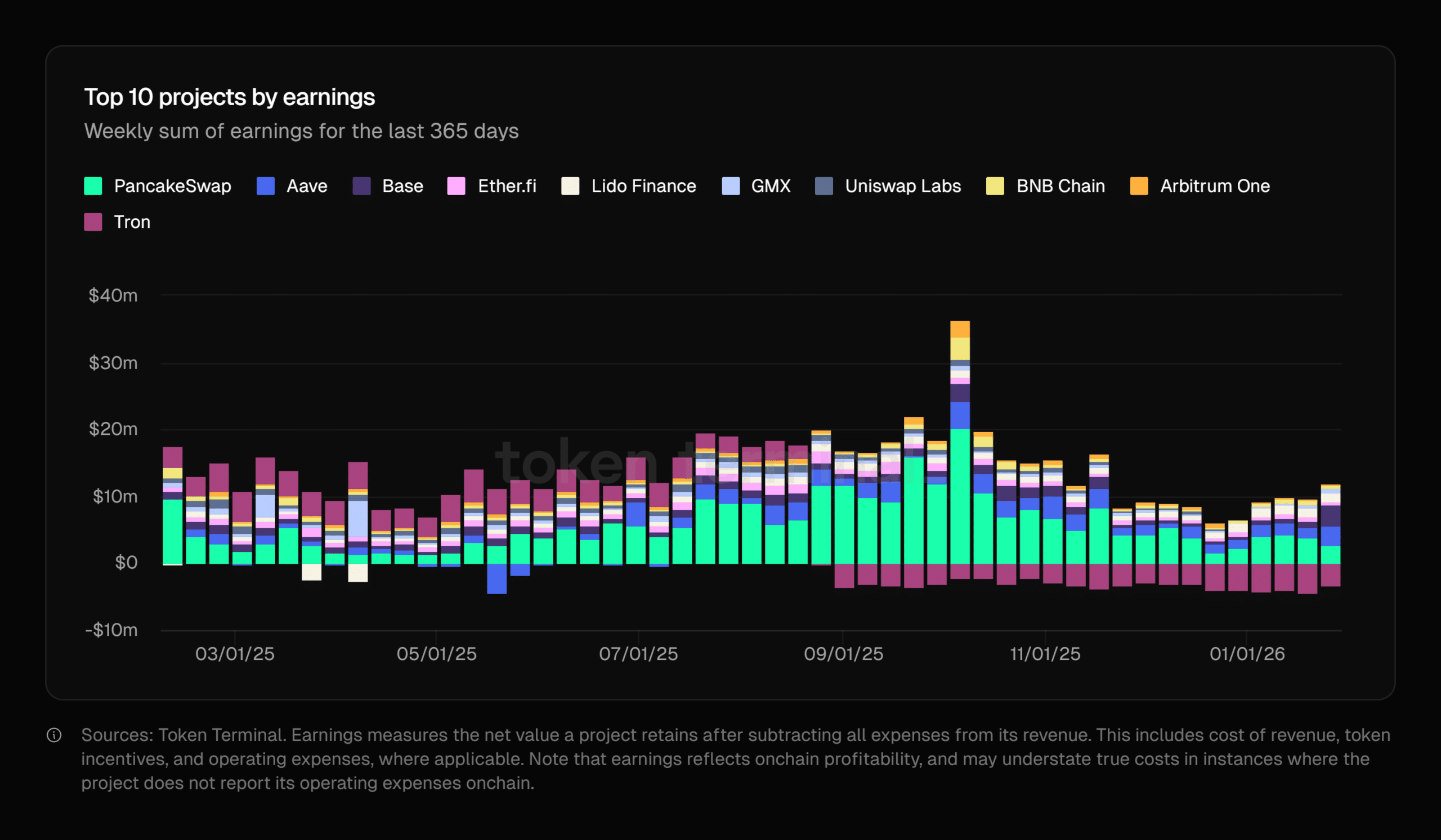Toggle the Uniswap Labs series label

pos(903,186)
